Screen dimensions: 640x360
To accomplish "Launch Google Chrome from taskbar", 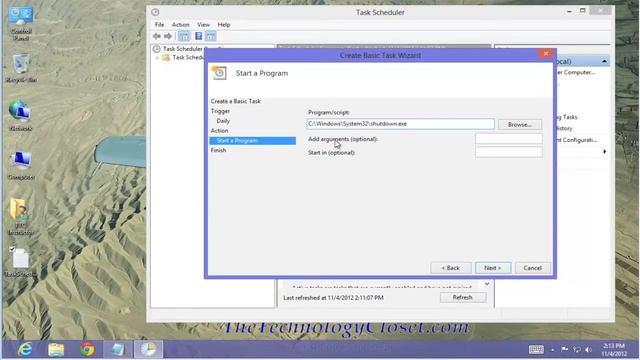I will [x=87, y=349].
